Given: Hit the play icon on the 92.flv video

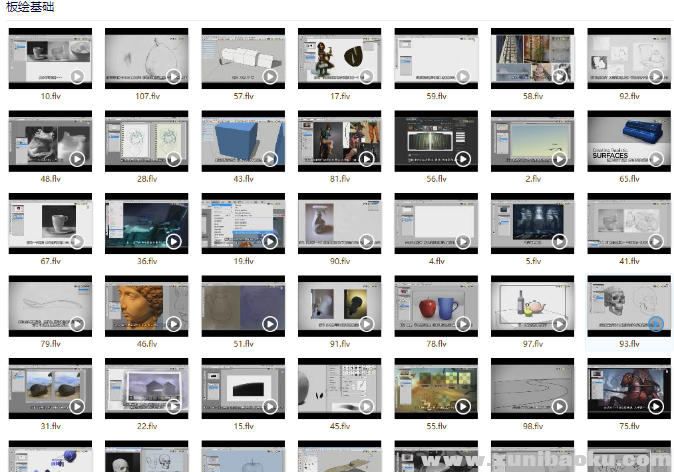Looking at the screenshot, I should [656, 76].
